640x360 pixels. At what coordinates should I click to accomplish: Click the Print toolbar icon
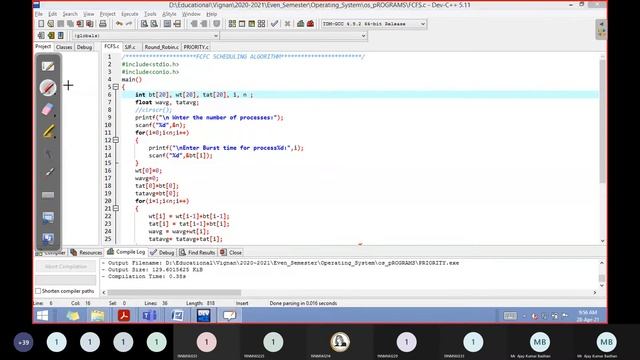103,24
